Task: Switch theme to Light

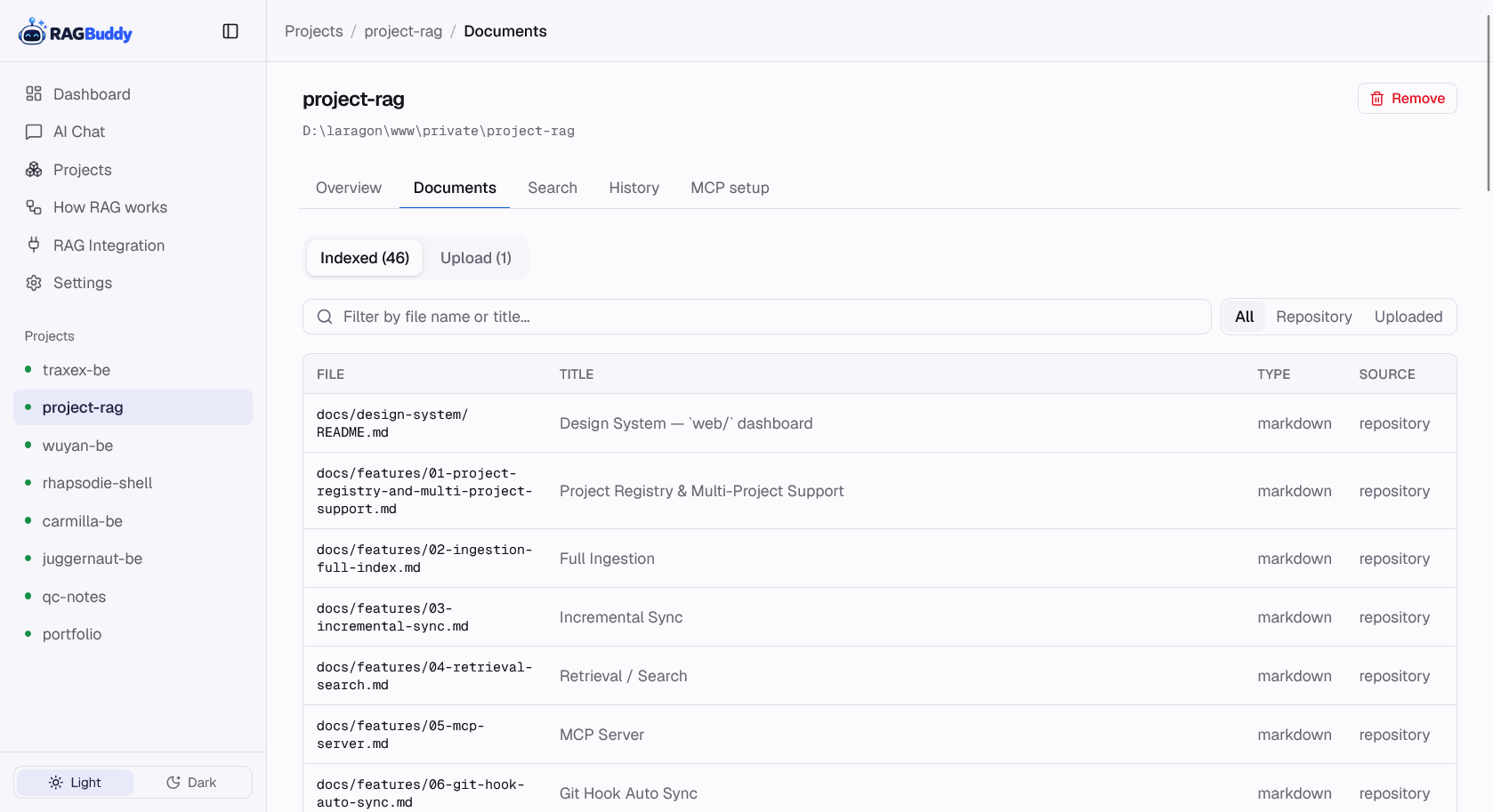Action: 75,783
